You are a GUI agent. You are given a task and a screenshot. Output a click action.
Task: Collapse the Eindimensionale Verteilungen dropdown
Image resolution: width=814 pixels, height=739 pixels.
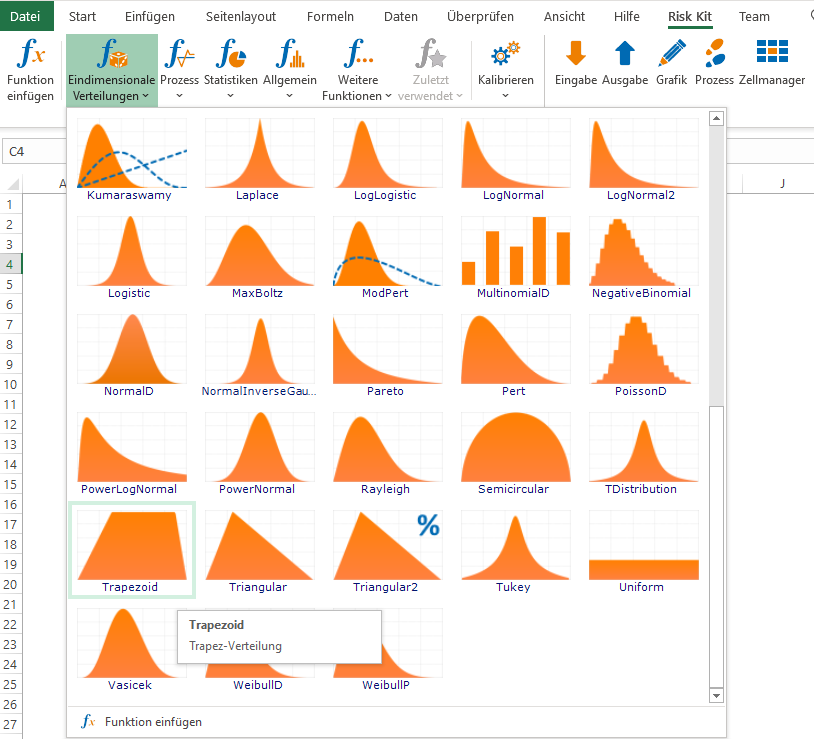coord(112,70)
